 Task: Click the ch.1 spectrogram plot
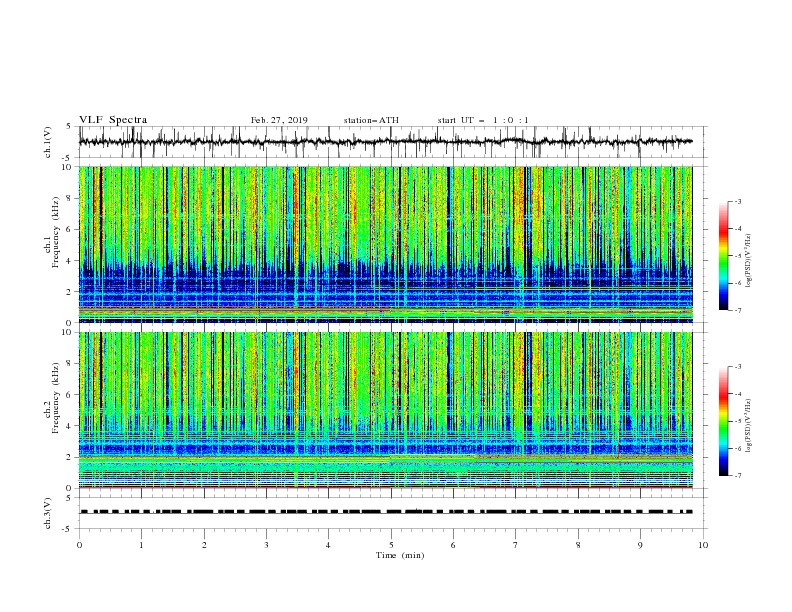[386, 244]
